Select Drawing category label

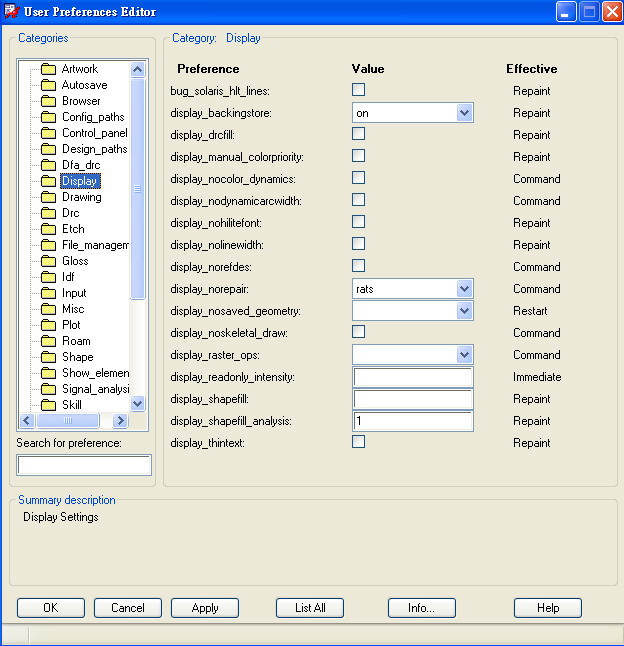[x=82, y=197]
